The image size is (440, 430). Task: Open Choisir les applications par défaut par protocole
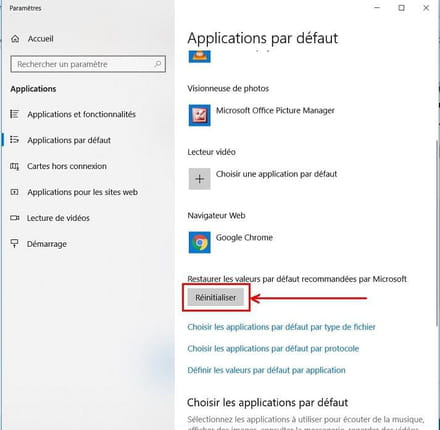tap(273, 349)
